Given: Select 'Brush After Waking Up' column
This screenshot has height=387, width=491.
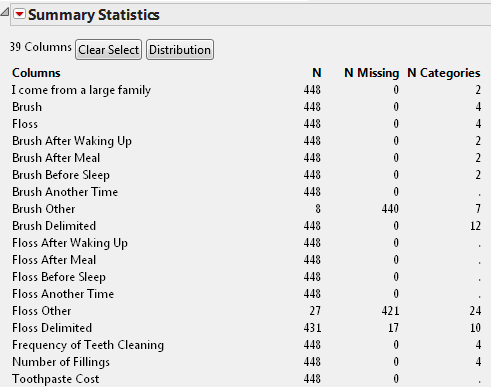Looking at the screenshot, I should point(72,141).
